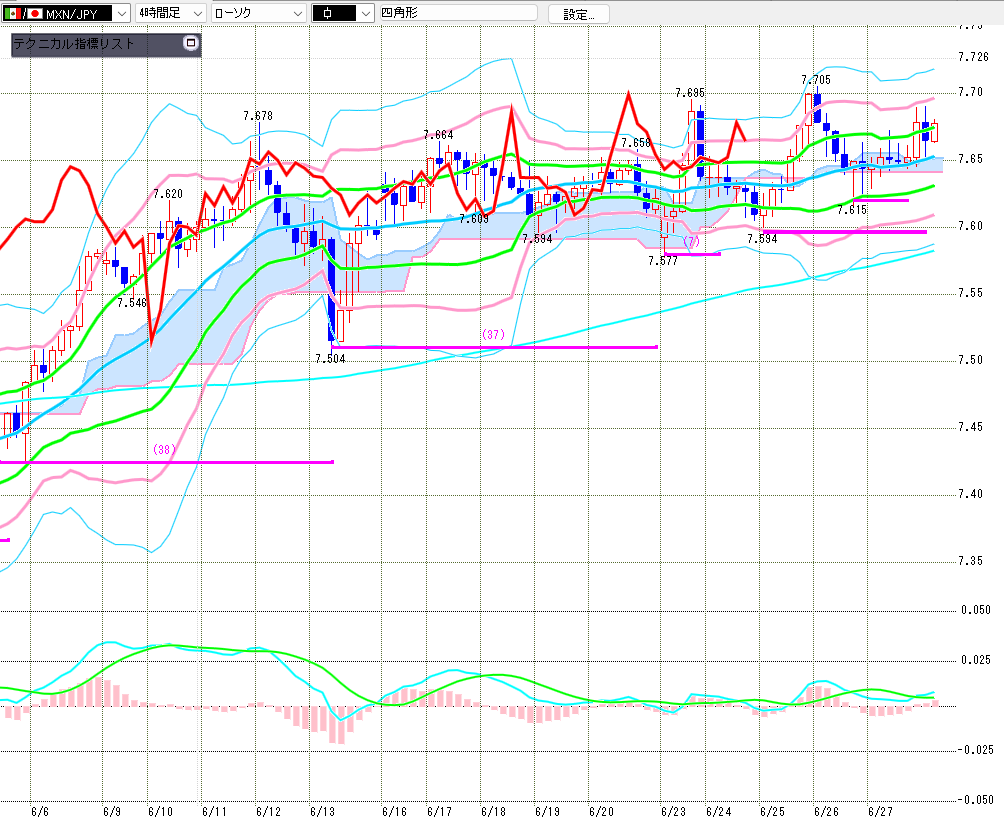The image size is (1004, 821).
Task: Click the 7.35 price axis value
Action: tap(971, 561)
